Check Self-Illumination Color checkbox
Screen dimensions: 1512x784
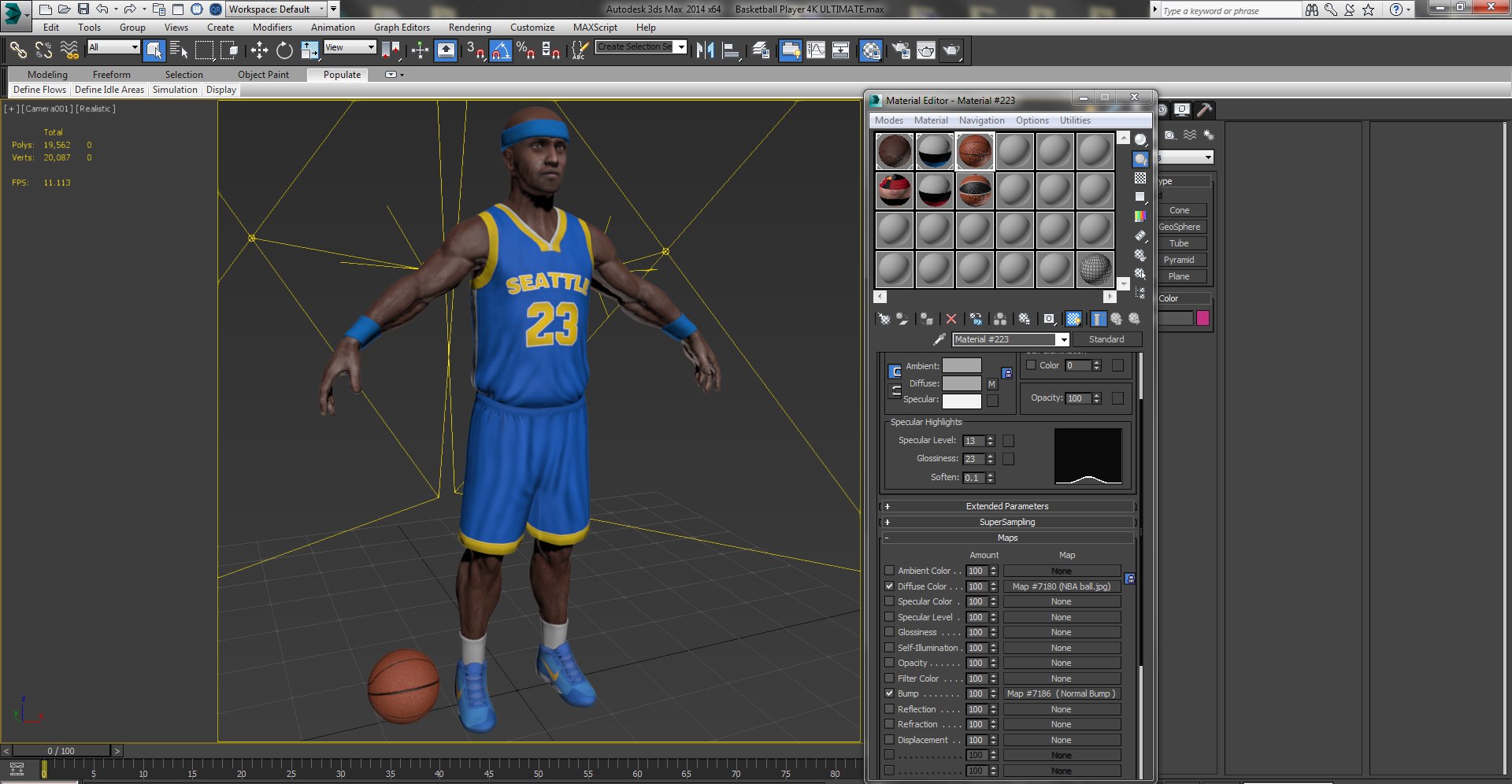[x=1031, y=365]
